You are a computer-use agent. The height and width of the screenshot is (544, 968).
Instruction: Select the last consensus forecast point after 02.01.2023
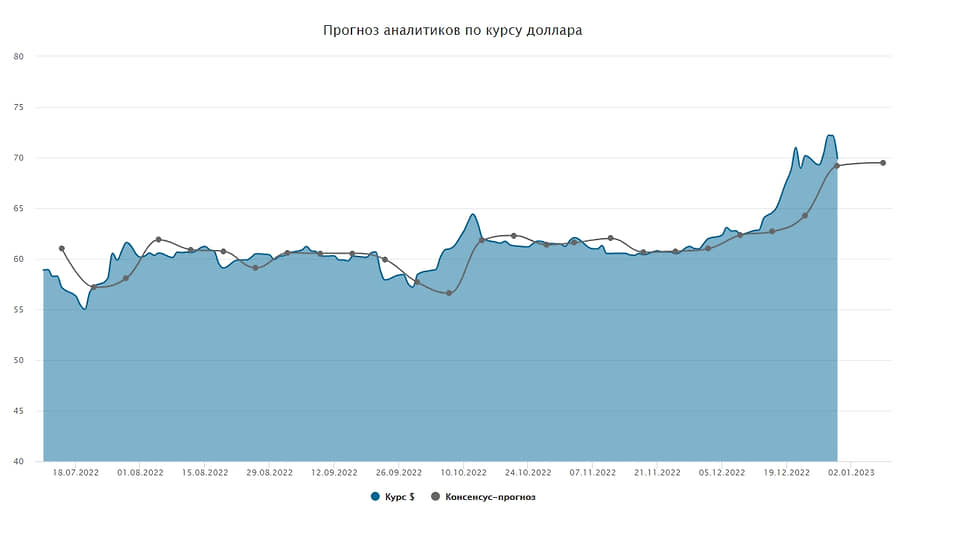[x=883, y=163]
